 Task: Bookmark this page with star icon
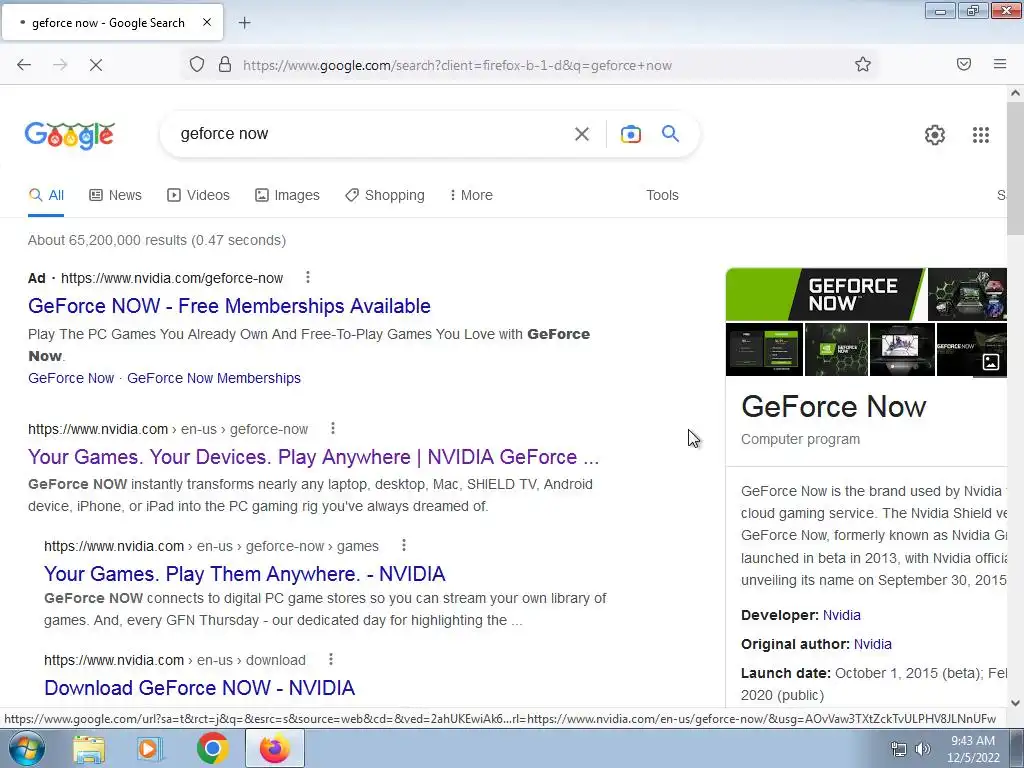863,65
